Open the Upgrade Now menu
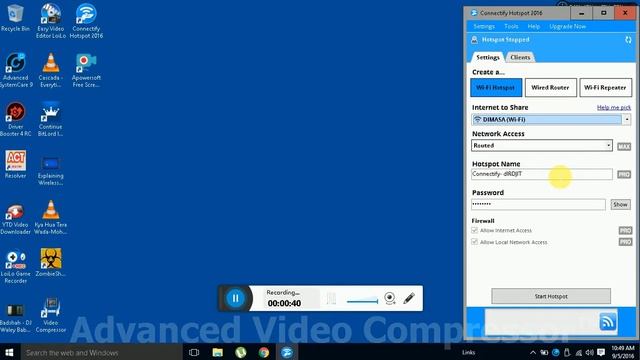Screen dimensions: 640x360 tap(567, 27)
